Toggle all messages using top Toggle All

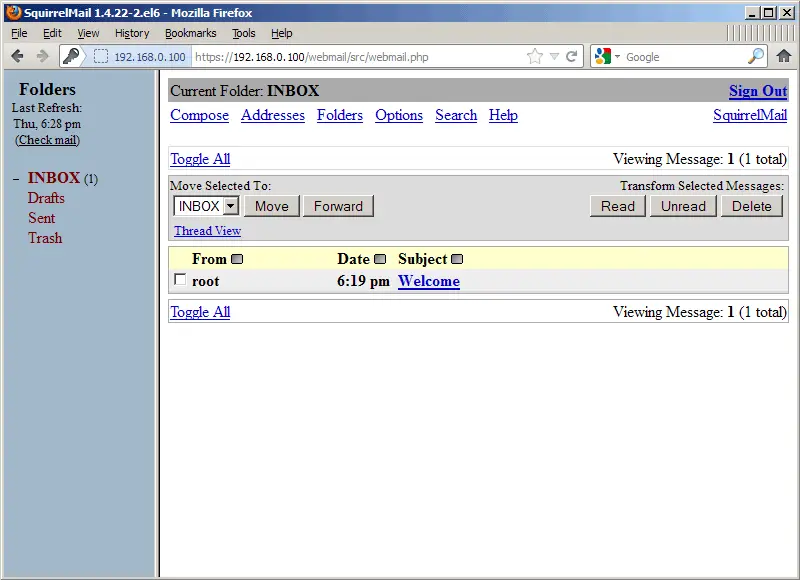(x=200, y=159)
